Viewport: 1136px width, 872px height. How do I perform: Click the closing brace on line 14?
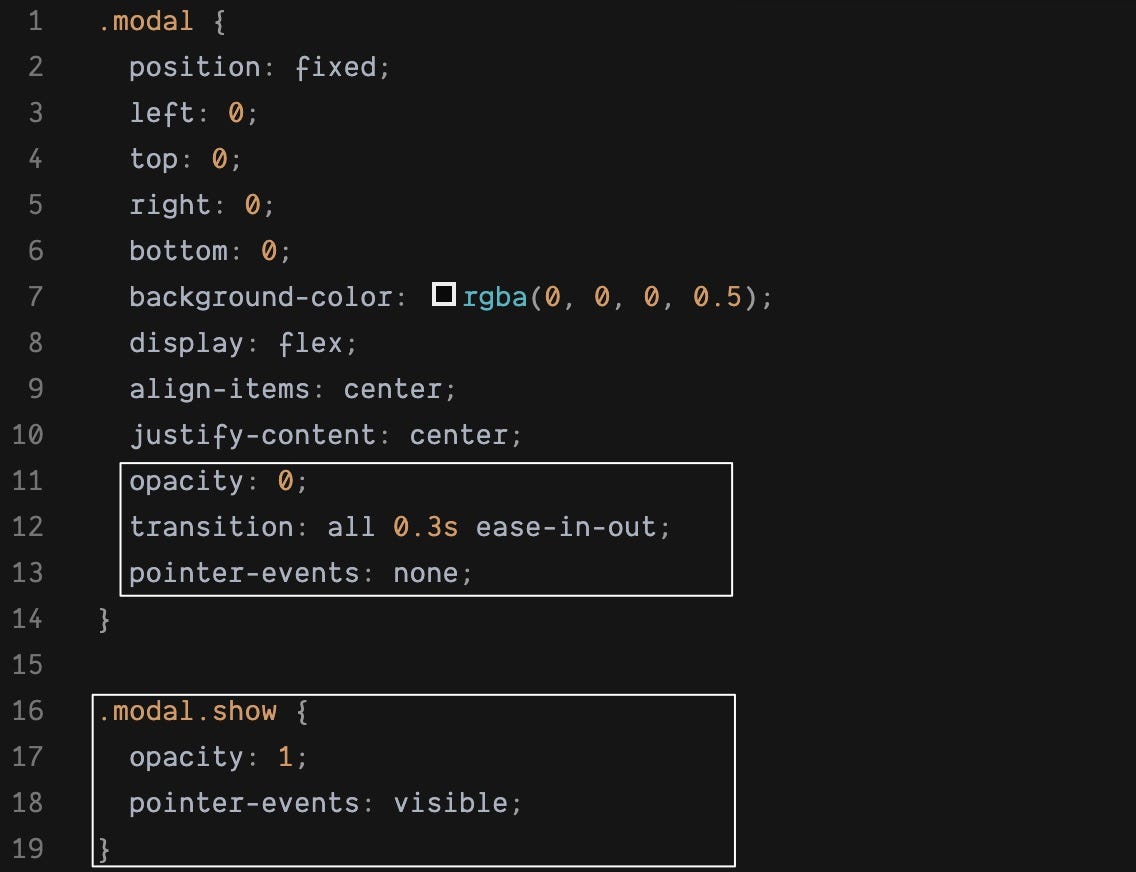coord(104,620)
